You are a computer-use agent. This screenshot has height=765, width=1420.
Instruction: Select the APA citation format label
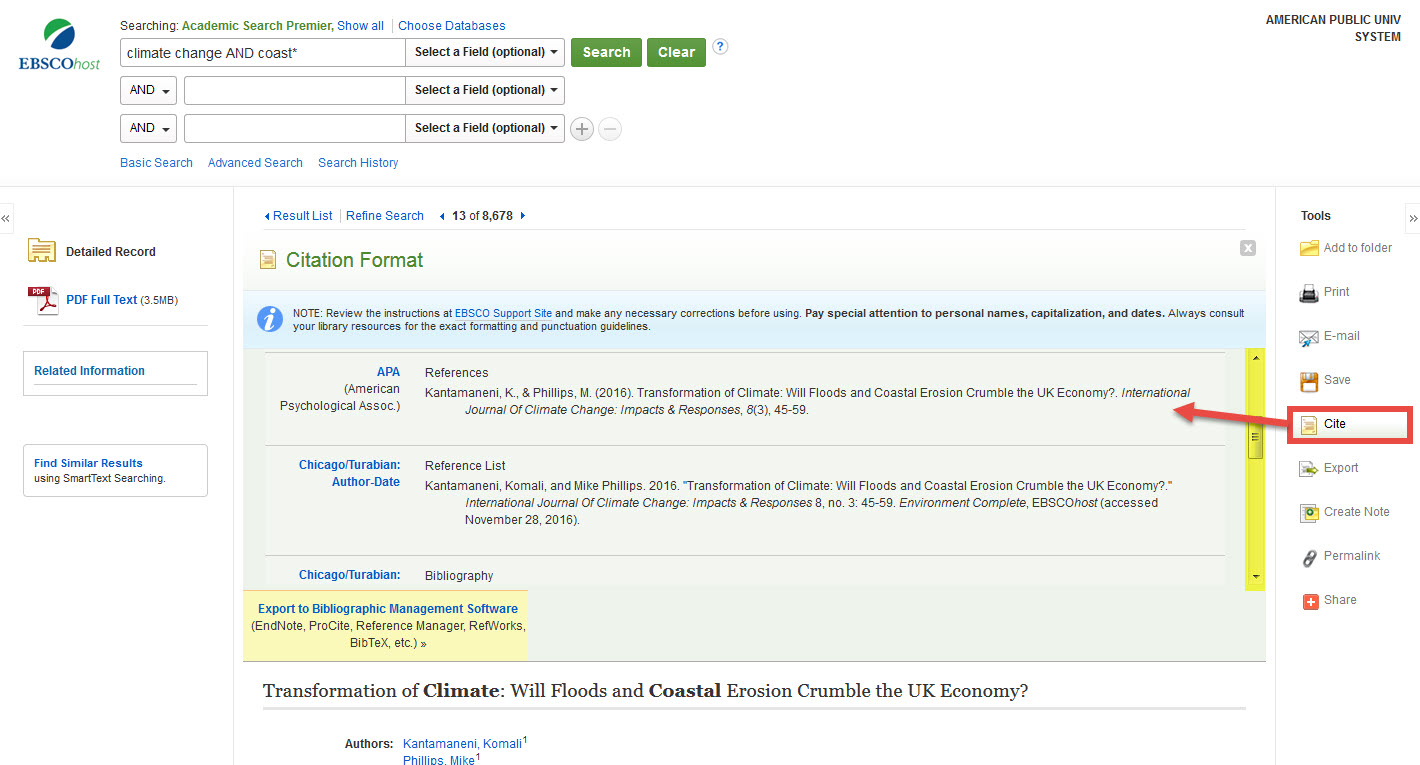[388, 372]
